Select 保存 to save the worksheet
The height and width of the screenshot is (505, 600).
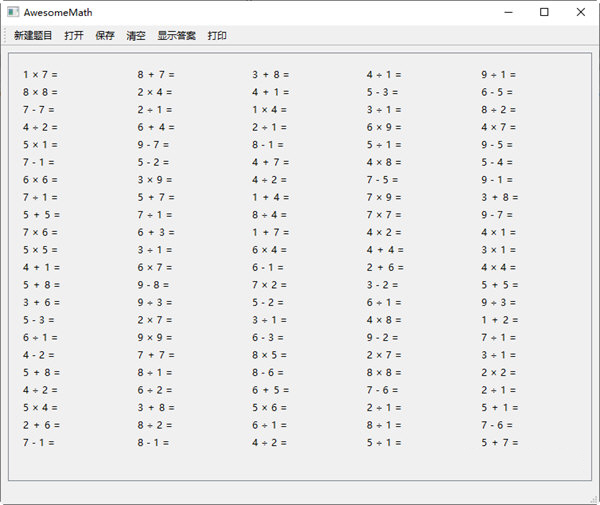coord(105,36)
